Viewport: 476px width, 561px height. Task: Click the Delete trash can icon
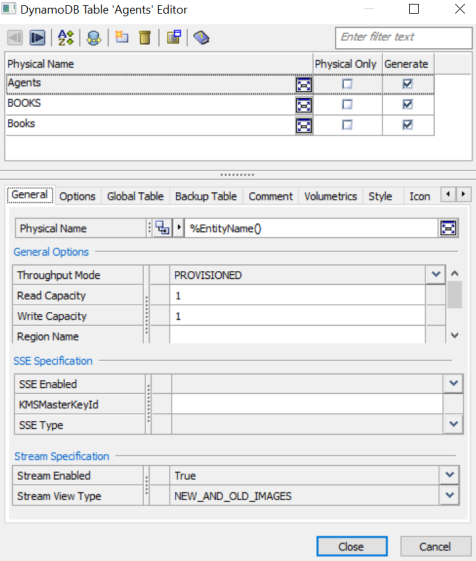pyautogui.click(x=145, y=38)
